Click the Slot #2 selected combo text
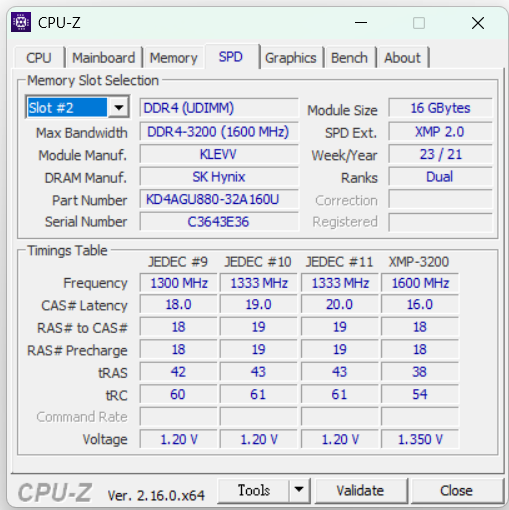This screenshot has width=509, height=510. click(67, 108)
